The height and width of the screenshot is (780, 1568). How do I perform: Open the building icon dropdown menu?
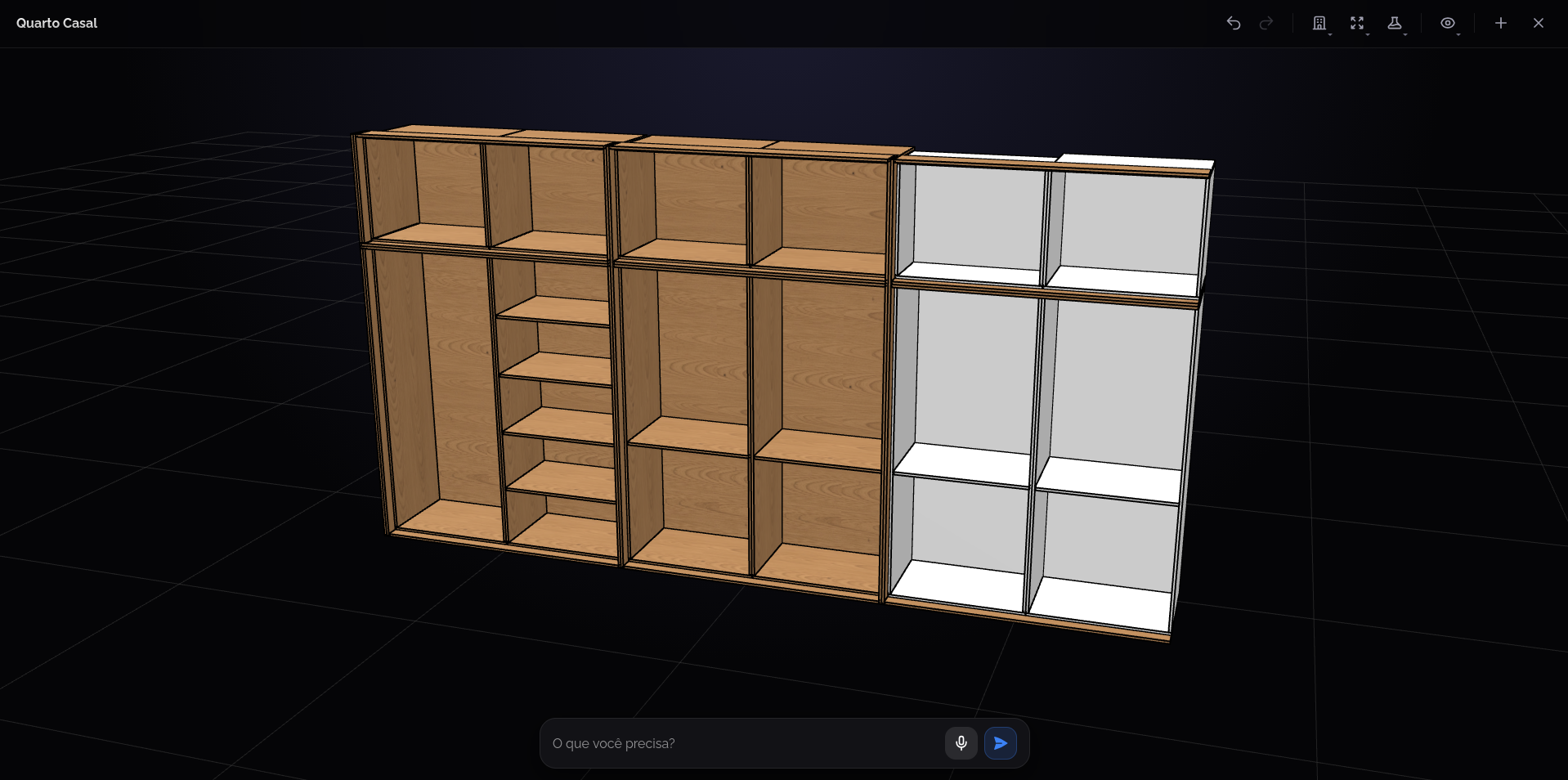click(x=1319, y=23)
